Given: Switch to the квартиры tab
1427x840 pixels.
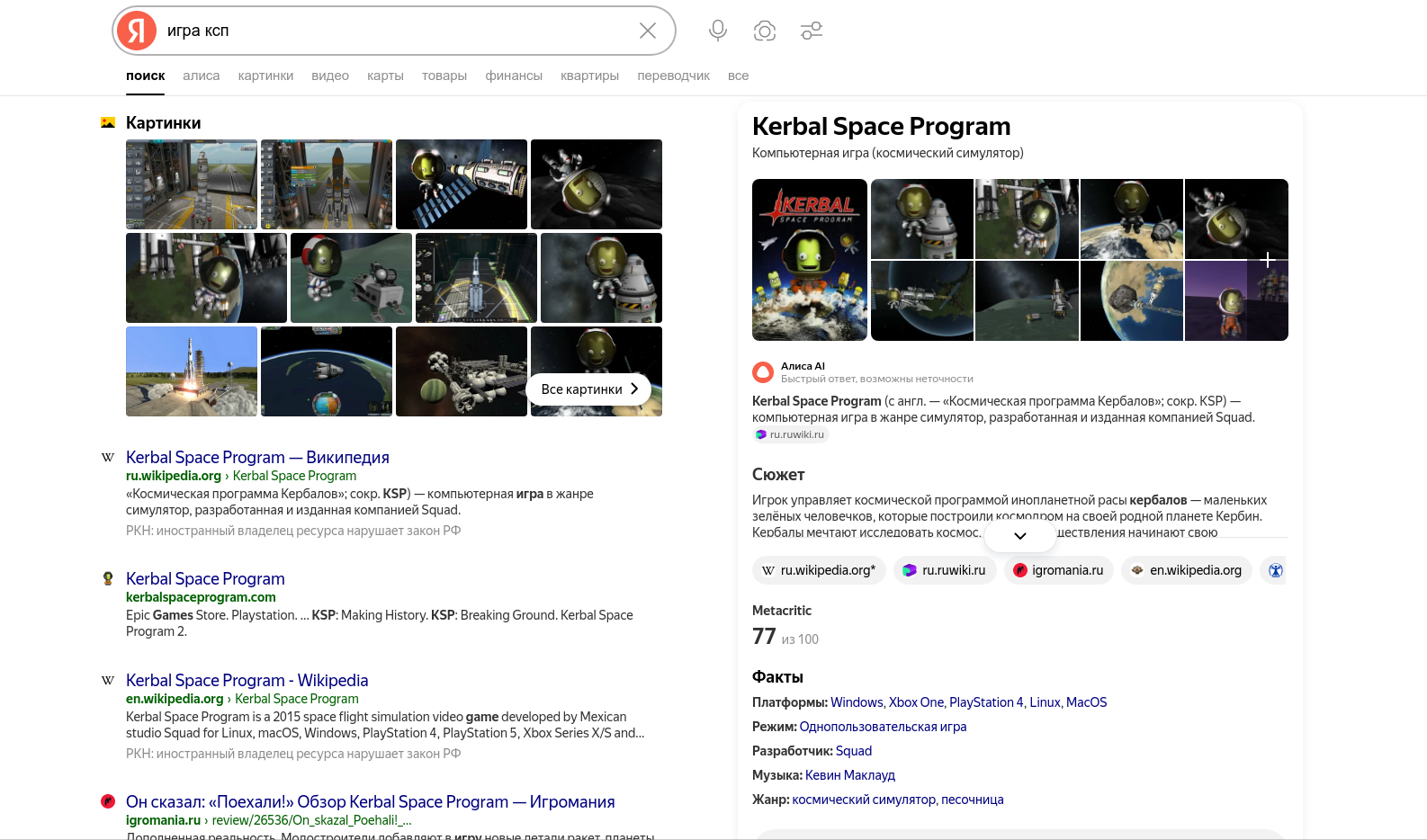Looking at the screenshot, I should coord(589,76).
